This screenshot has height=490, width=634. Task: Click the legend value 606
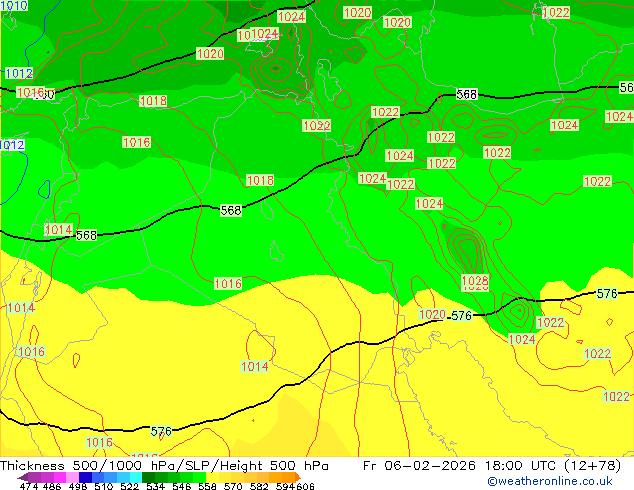tap(305, 486)
